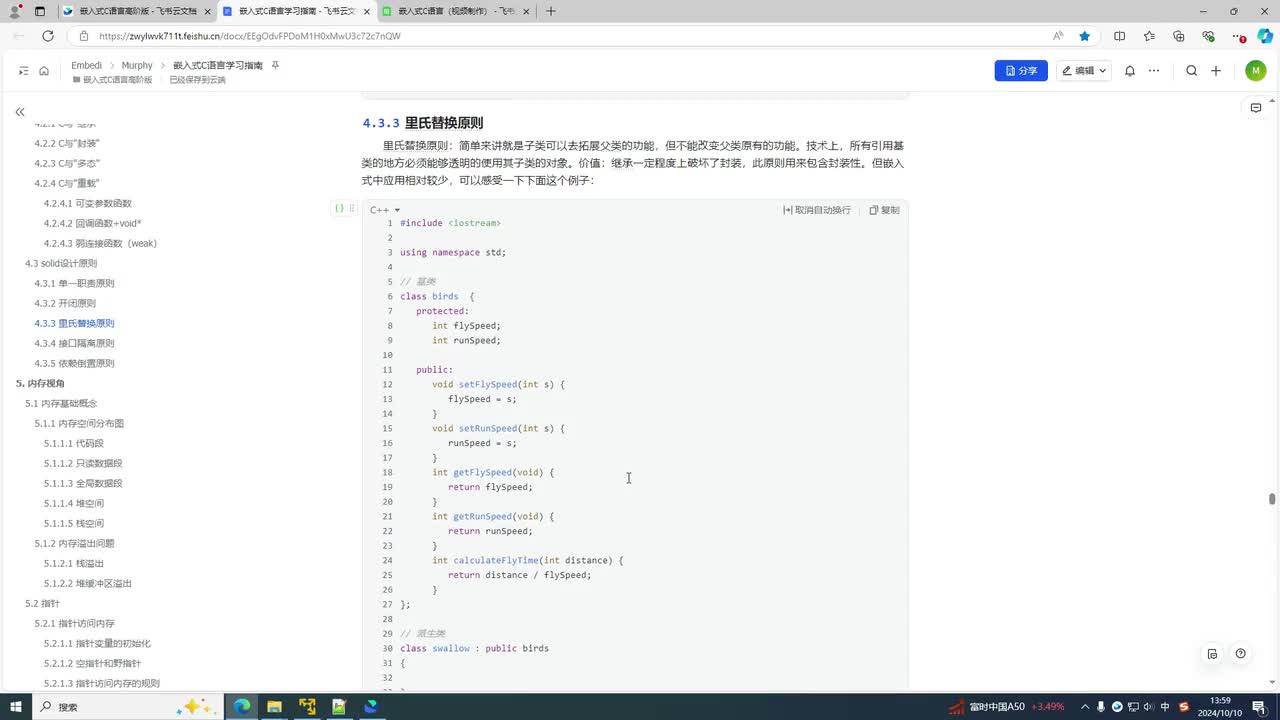
Task: Open the browser profile icon
Action: [x=14, y=11]
